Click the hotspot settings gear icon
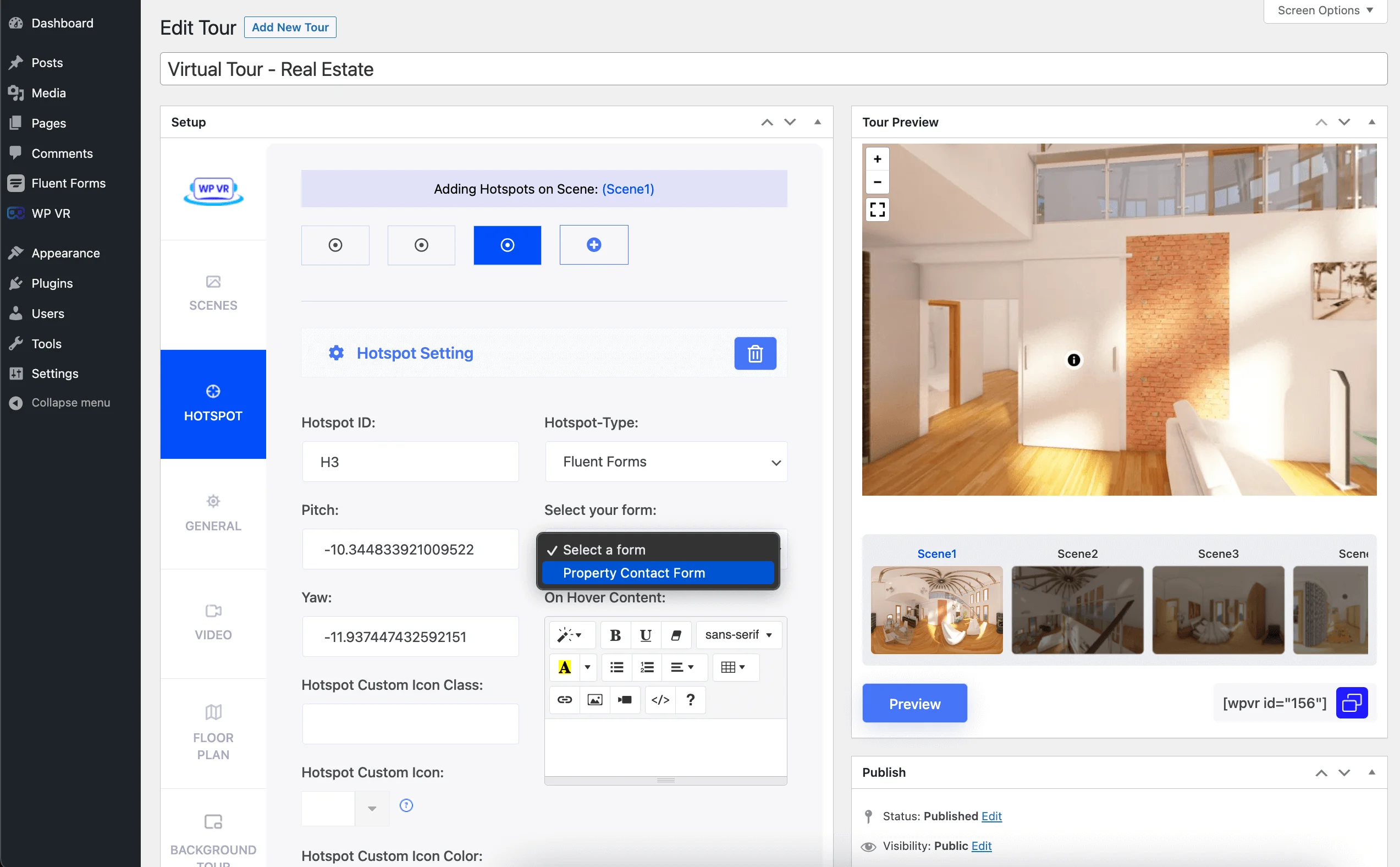The image size is (1400, 867). tap(336, 352)
